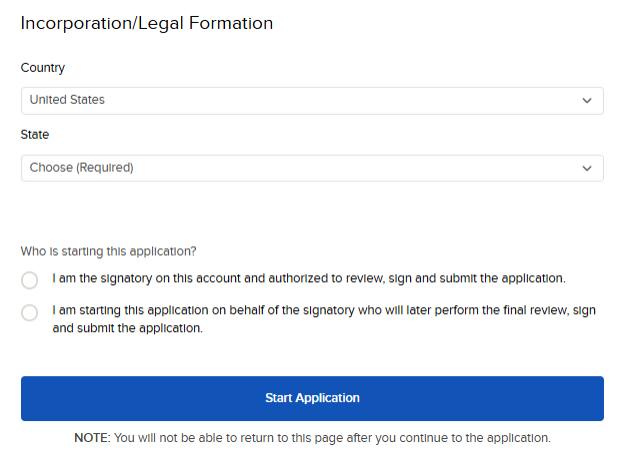The height and width of the screenshot is (453, 628).
Task: Click the 'United States' selected value
Action: (x=67, y=100)
